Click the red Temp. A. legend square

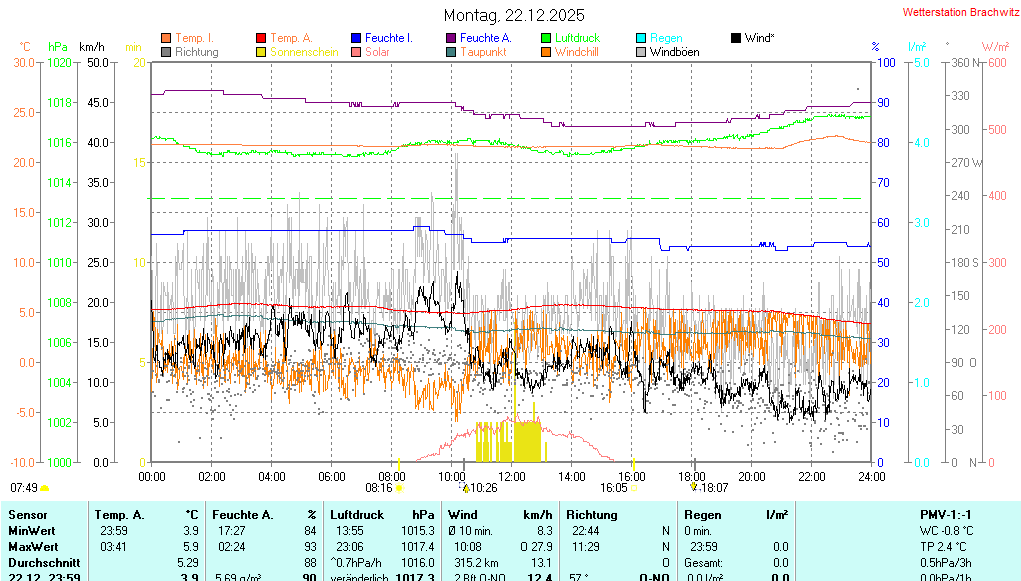click(x=262, y=38)
